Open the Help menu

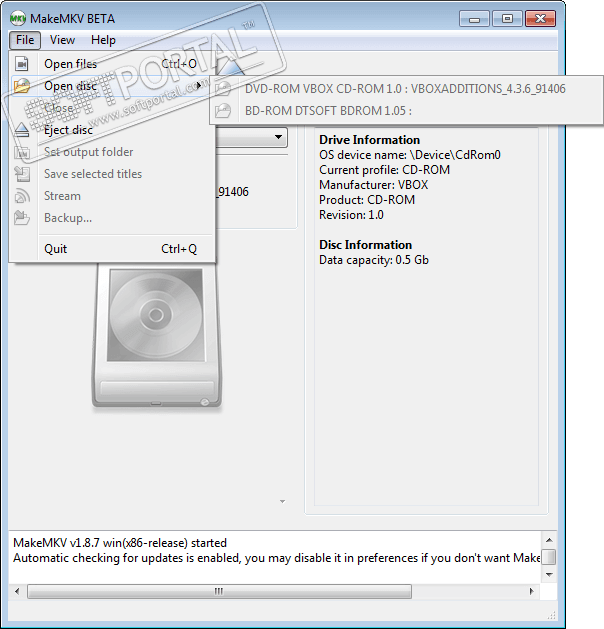(103, 40)
